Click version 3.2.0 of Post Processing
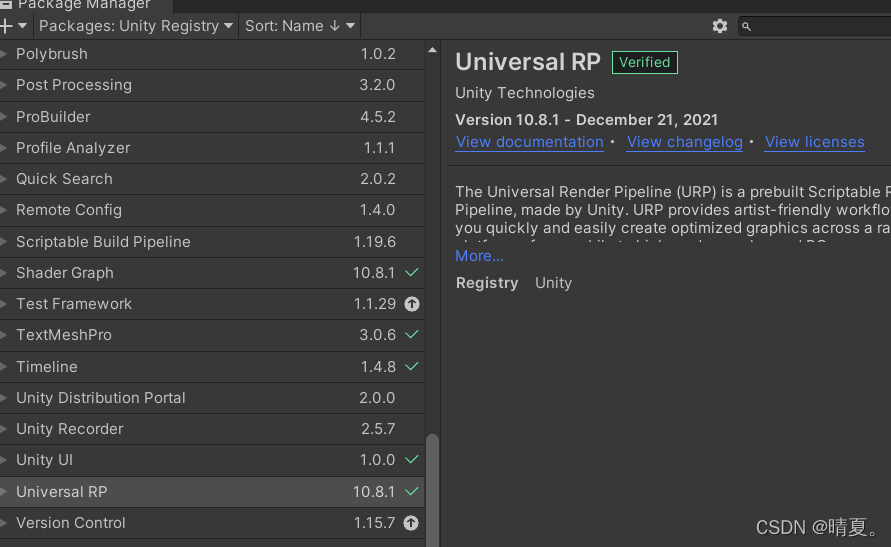This screenshot has height=547, width=891. pos(377,85)
